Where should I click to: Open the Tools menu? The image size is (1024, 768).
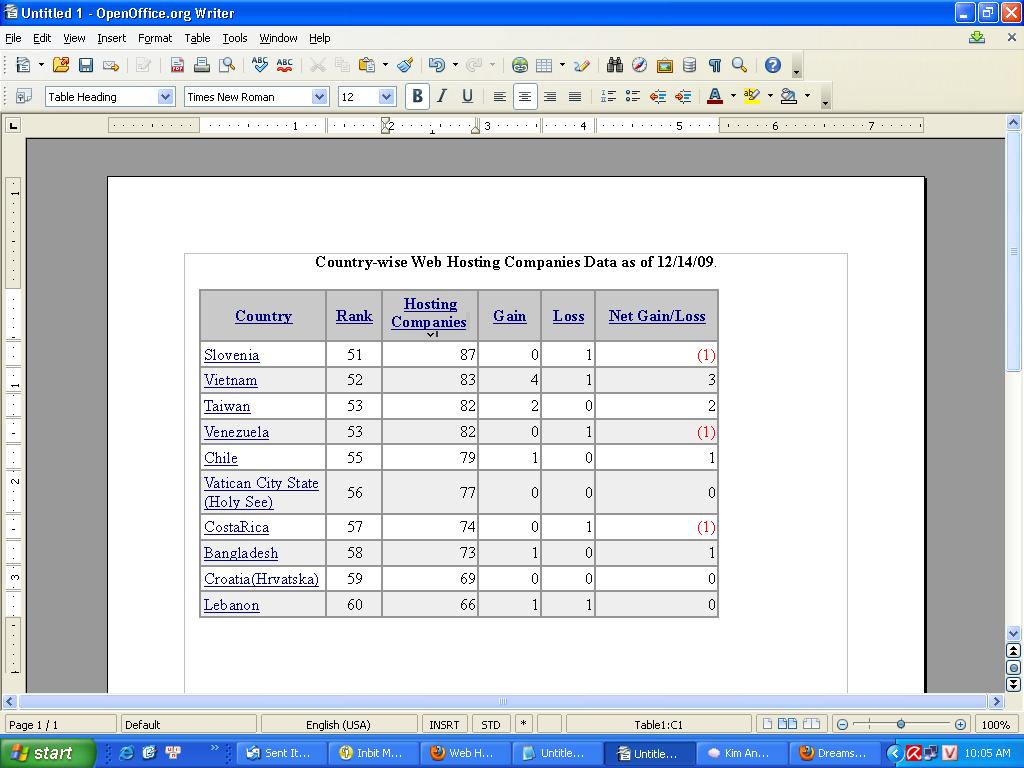[234, 38]
